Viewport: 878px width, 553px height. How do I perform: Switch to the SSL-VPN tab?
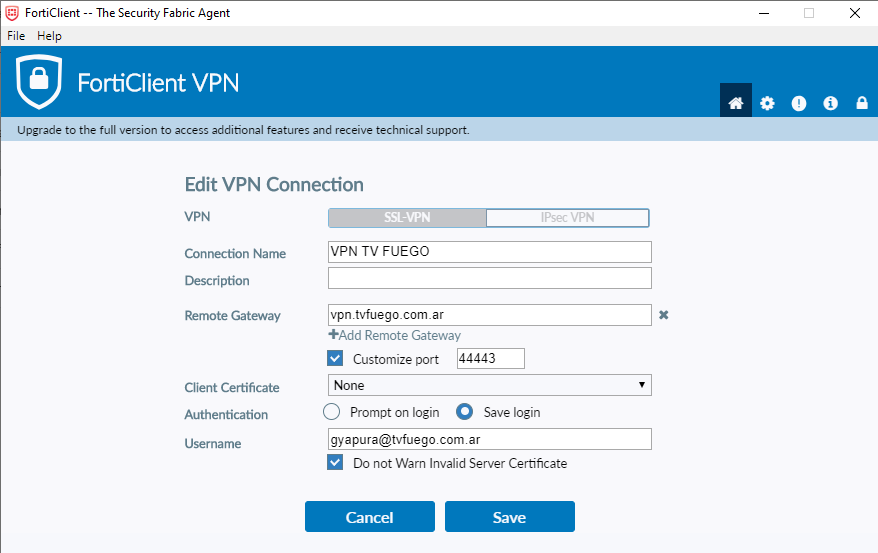(407, 218)
